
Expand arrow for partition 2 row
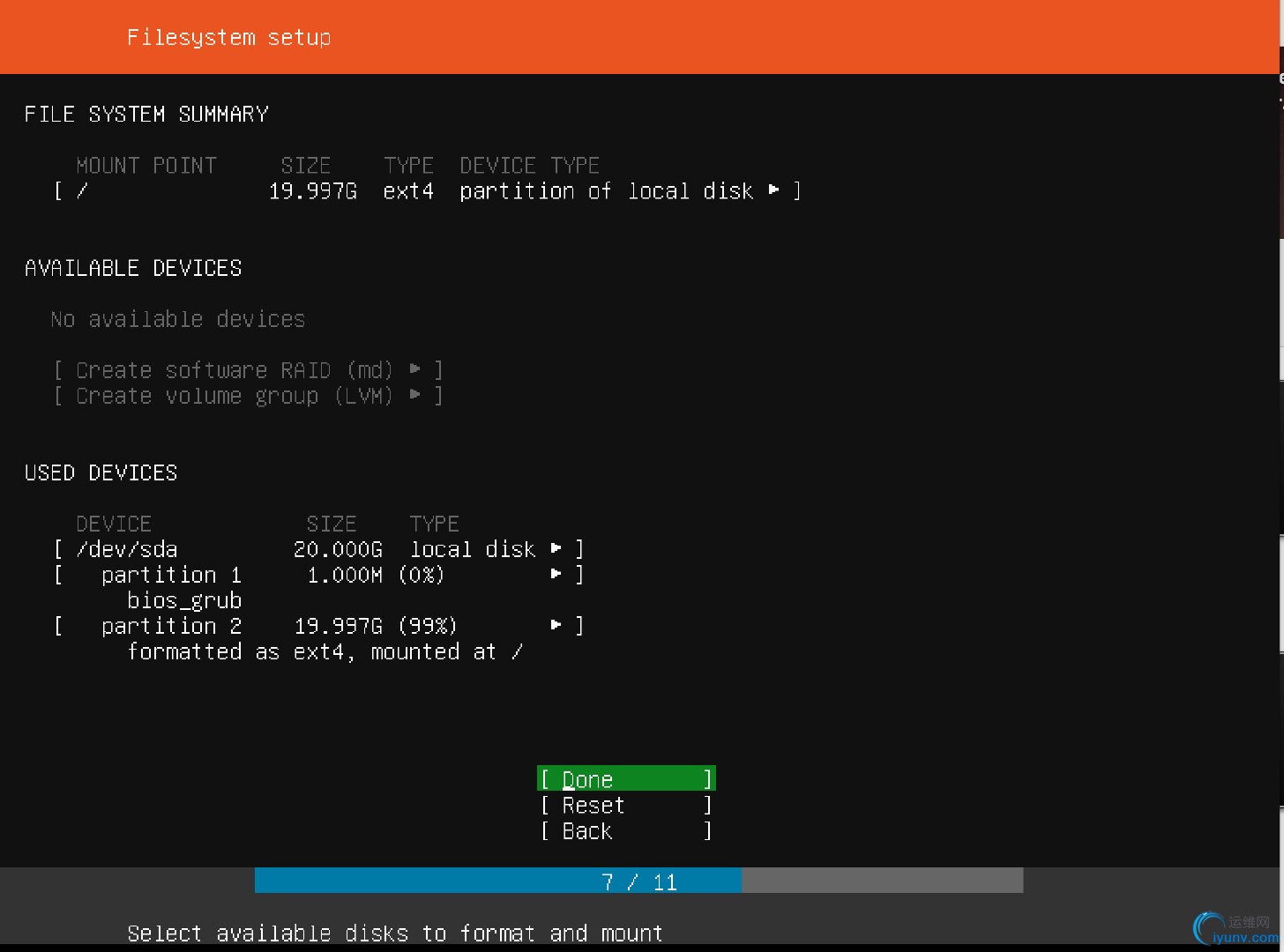click(556, 625)
